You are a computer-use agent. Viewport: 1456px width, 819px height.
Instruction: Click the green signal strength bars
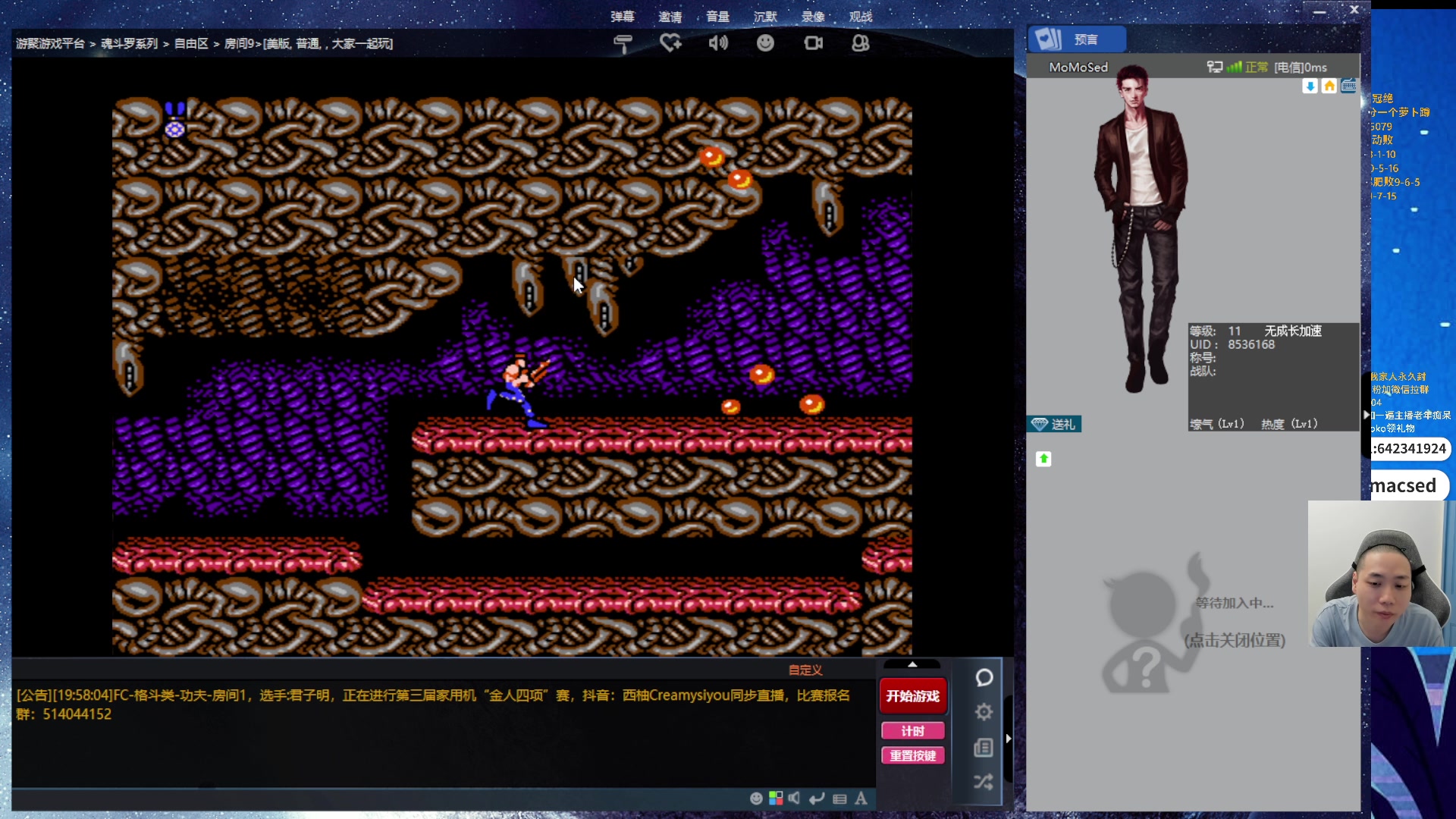point(1234,67)
